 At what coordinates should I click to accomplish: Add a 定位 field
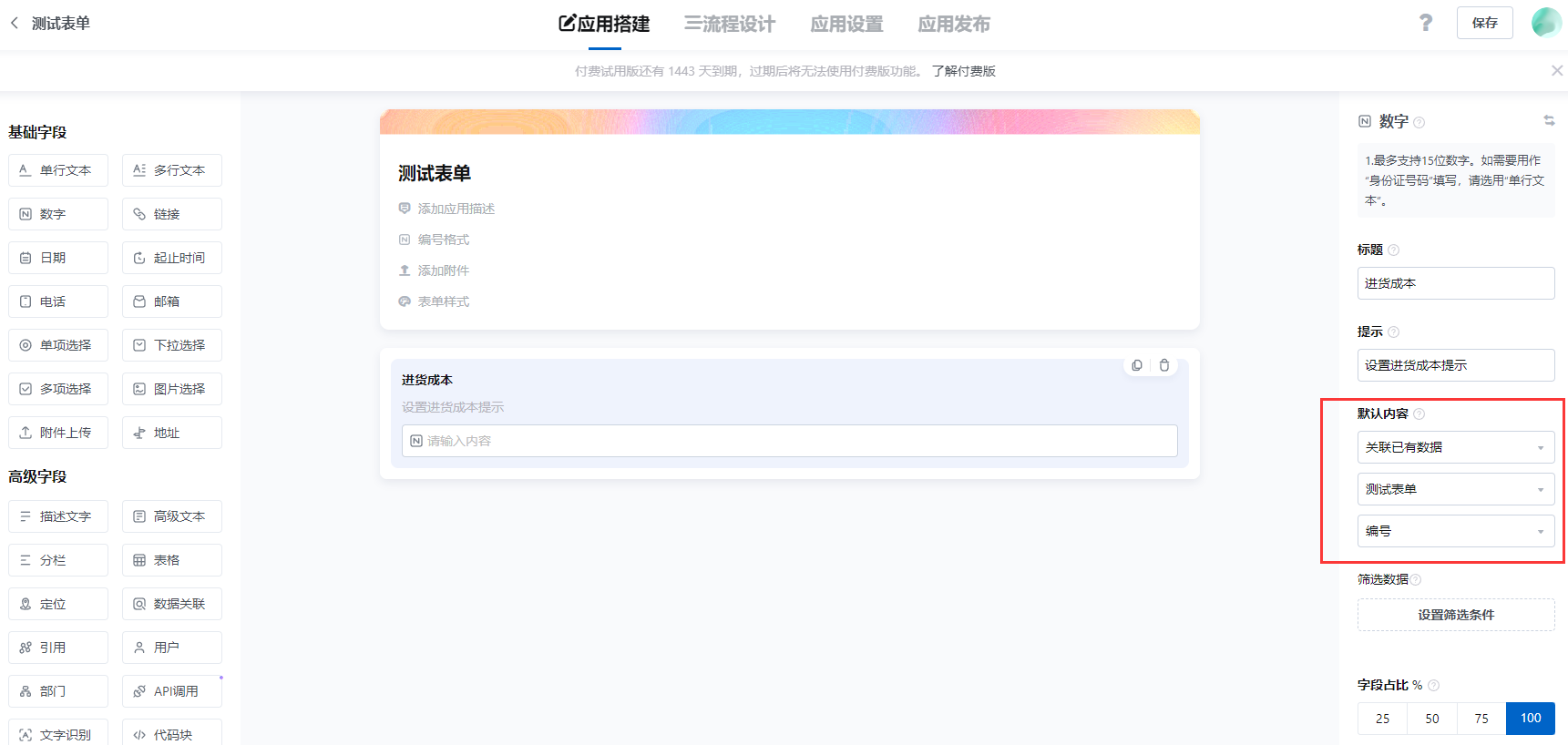58,604
